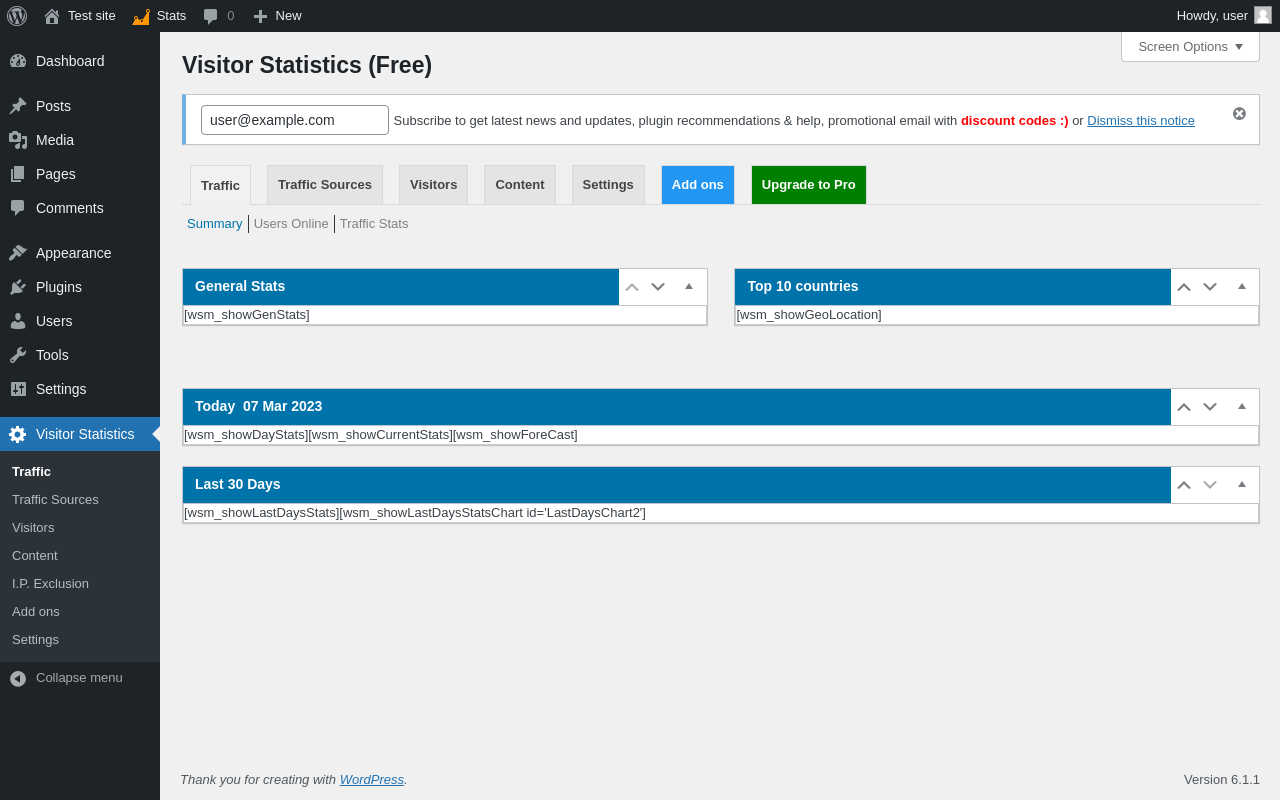Collapse the General Stats panel
The image size is (1280, 800).
coord(689,287)
